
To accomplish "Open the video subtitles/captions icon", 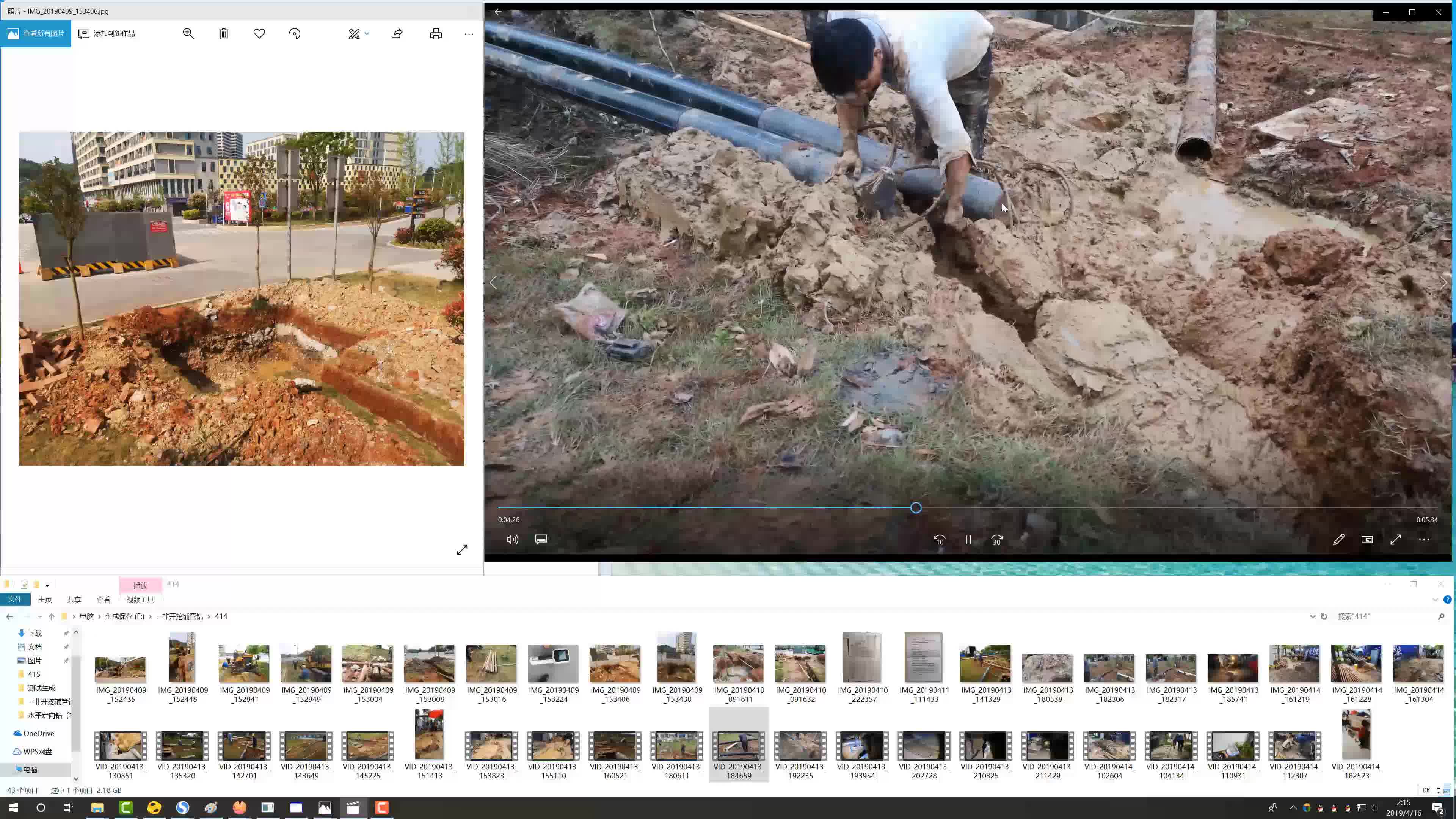I will click(541, 539).
